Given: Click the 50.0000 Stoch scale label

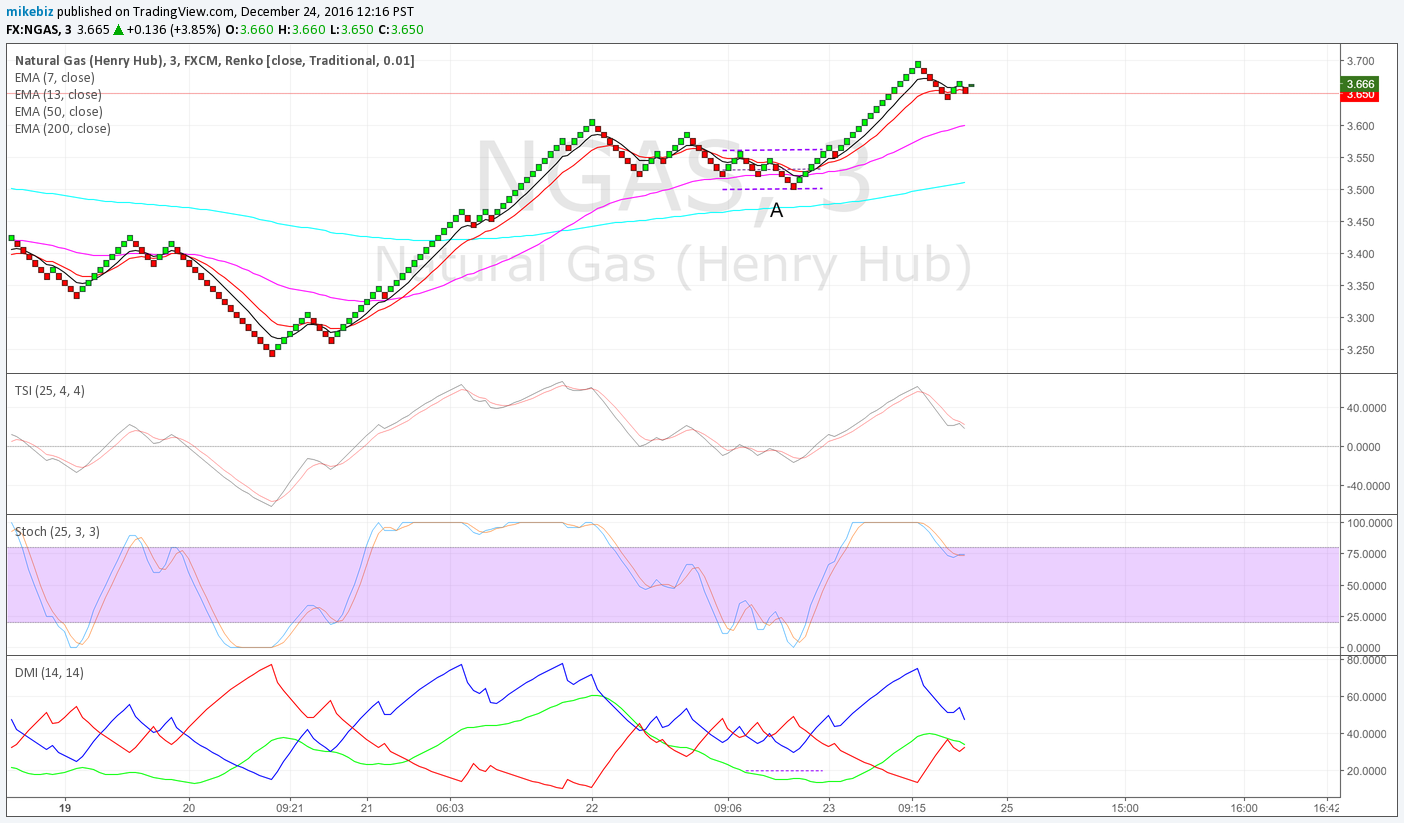Looking at the screenshot, I should pos(1368,586).
